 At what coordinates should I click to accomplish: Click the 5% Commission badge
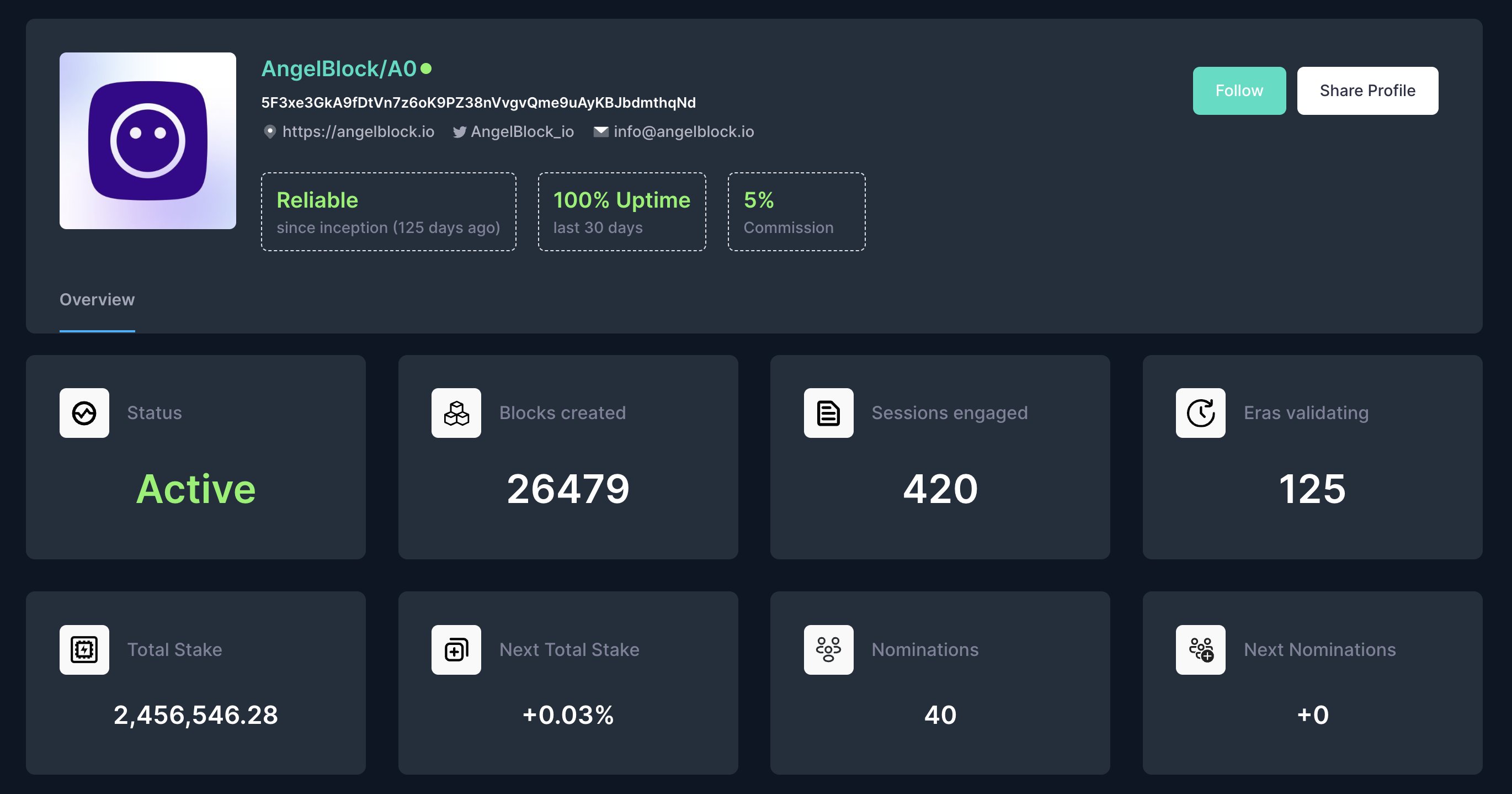[x=796, y=211]
